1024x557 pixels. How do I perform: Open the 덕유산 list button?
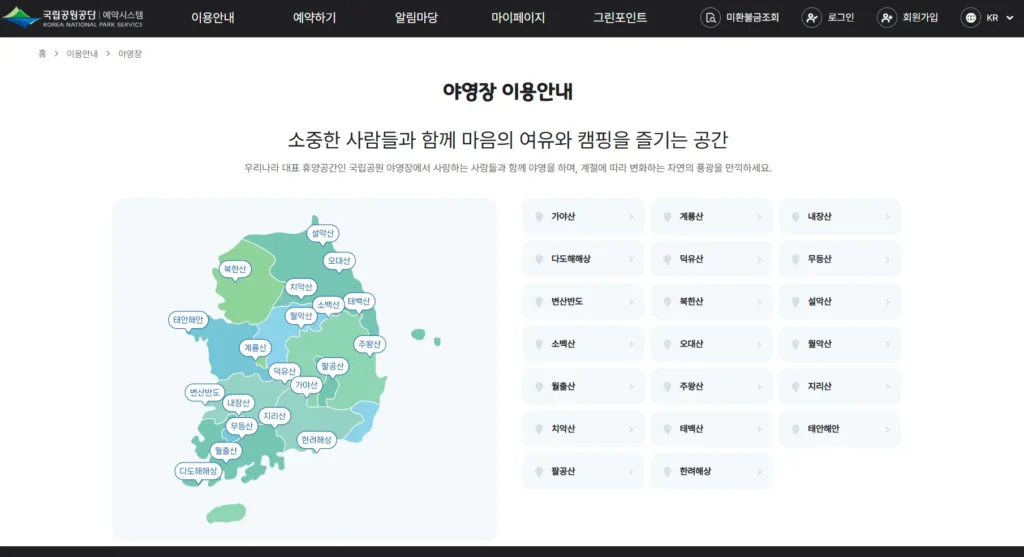coord(711,259)
